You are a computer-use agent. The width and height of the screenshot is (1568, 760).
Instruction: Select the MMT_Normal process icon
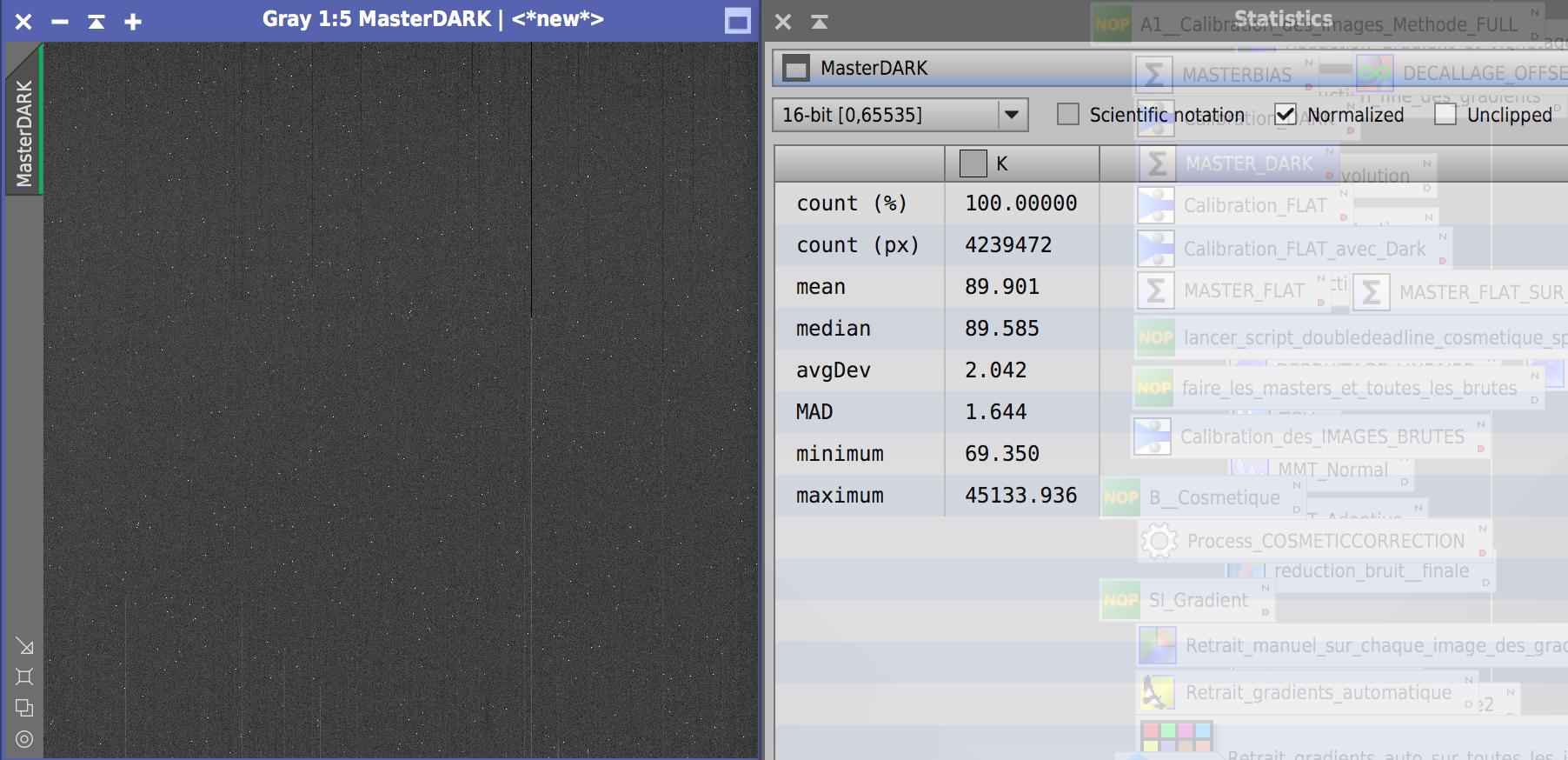[1249, 468]
